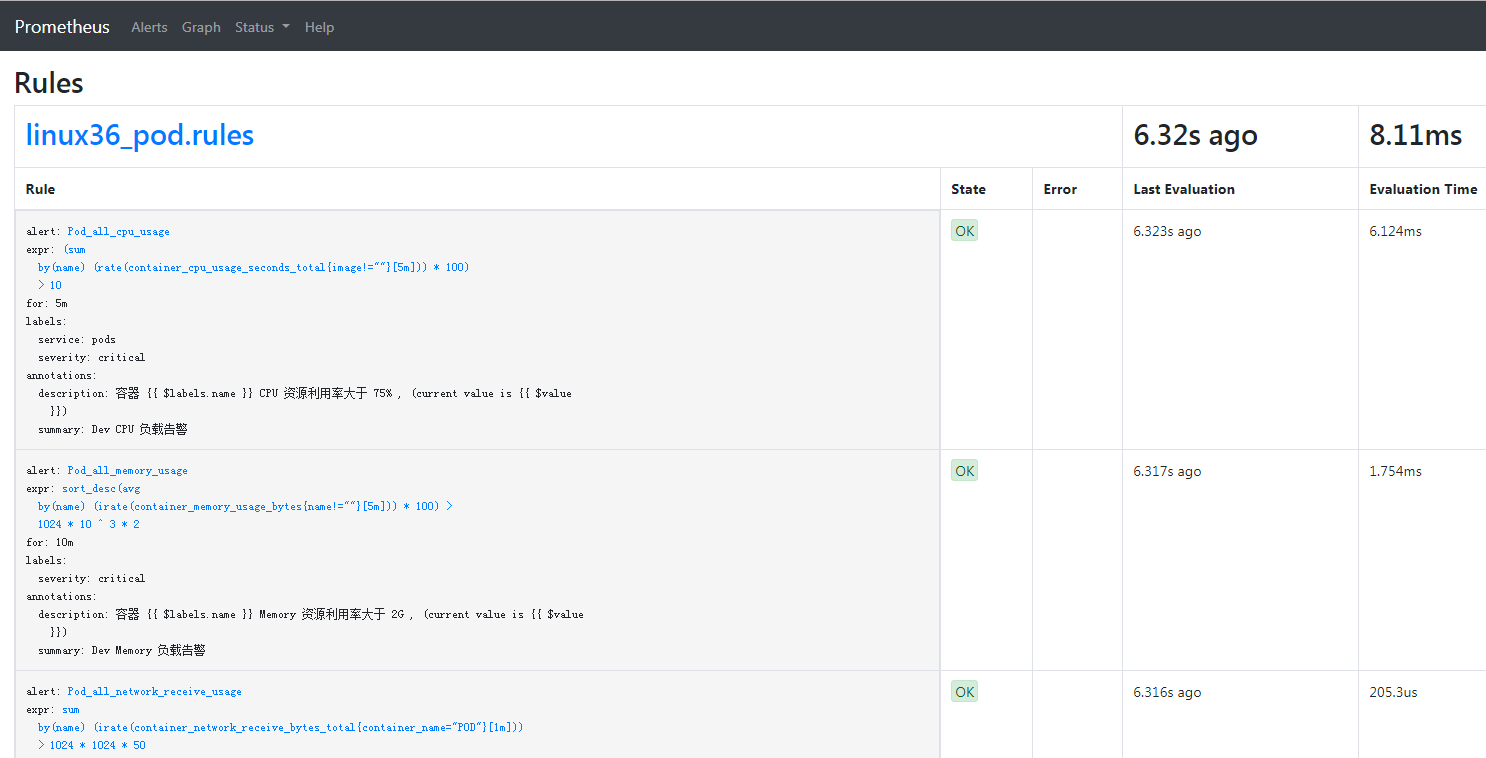Expand the Status dropdown menu
The height and width of the screenshot is (758, 1486).
point(262,27)
